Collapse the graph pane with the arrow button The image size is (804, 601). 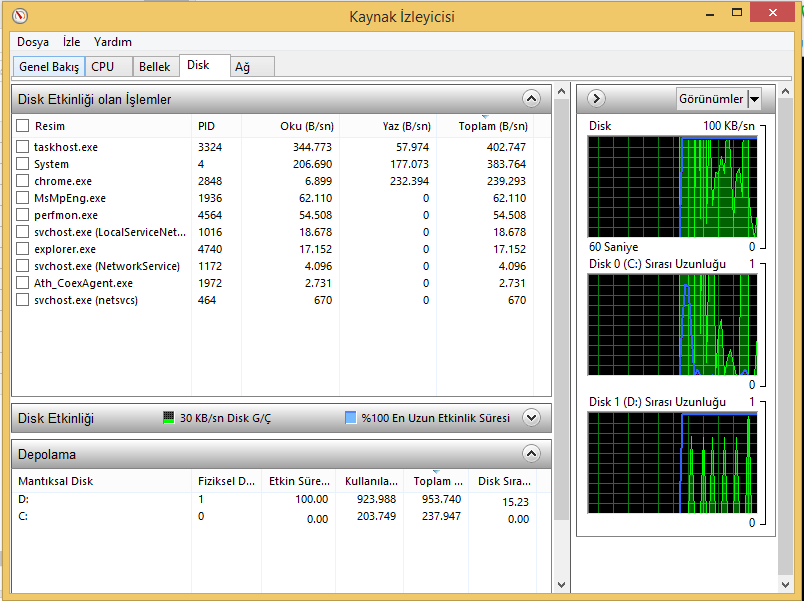[x=596, y=98]
